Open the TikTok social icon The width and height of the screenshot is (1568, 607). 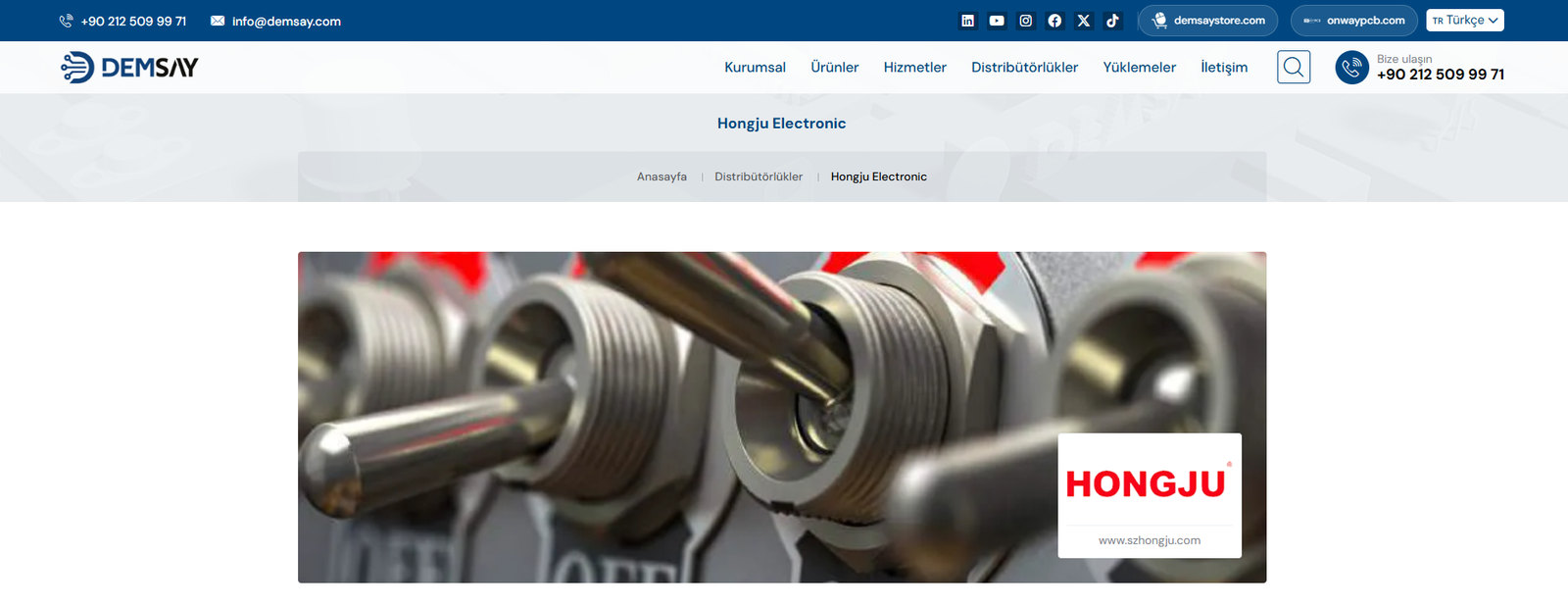coord(1112,21)
